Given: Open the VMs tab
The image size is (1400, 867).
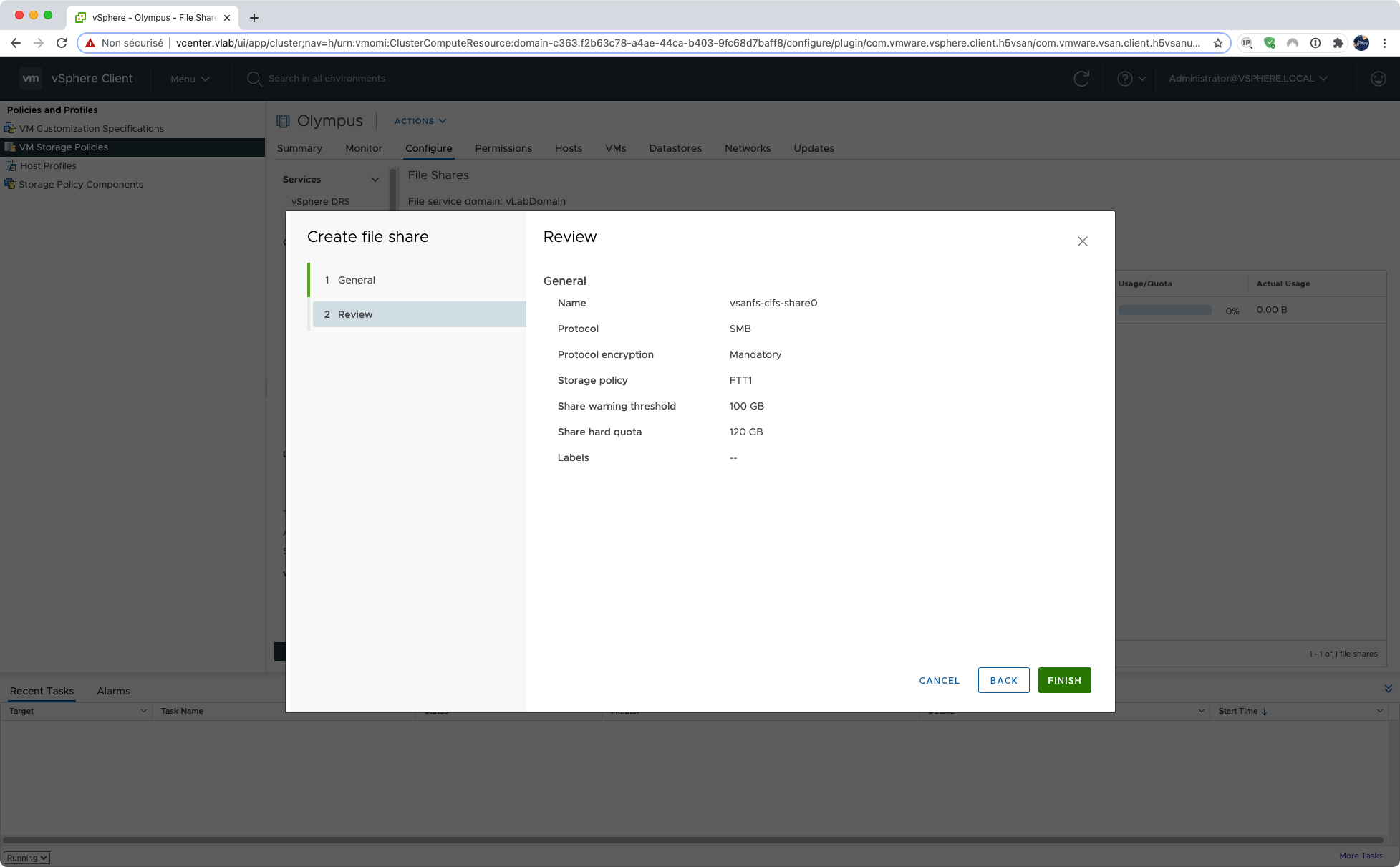Looking at the screenshot, I should pyautogui.click(x=616, y=148).
